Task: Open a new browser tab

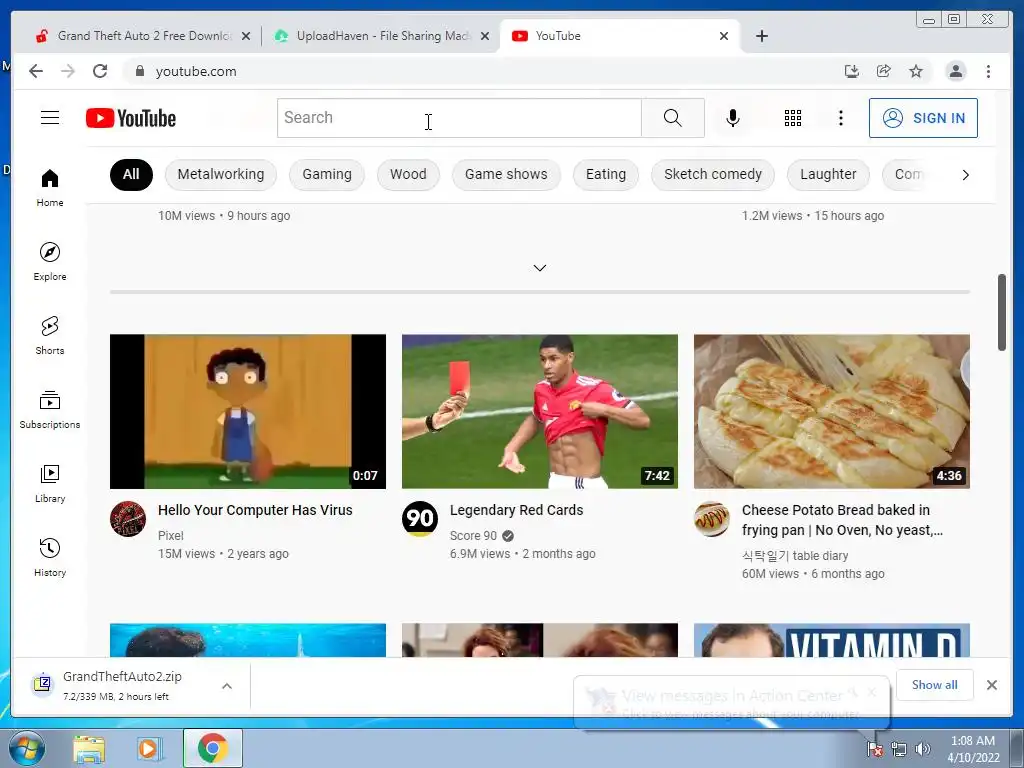Action: pyautogui.click(x=761, y=36)
